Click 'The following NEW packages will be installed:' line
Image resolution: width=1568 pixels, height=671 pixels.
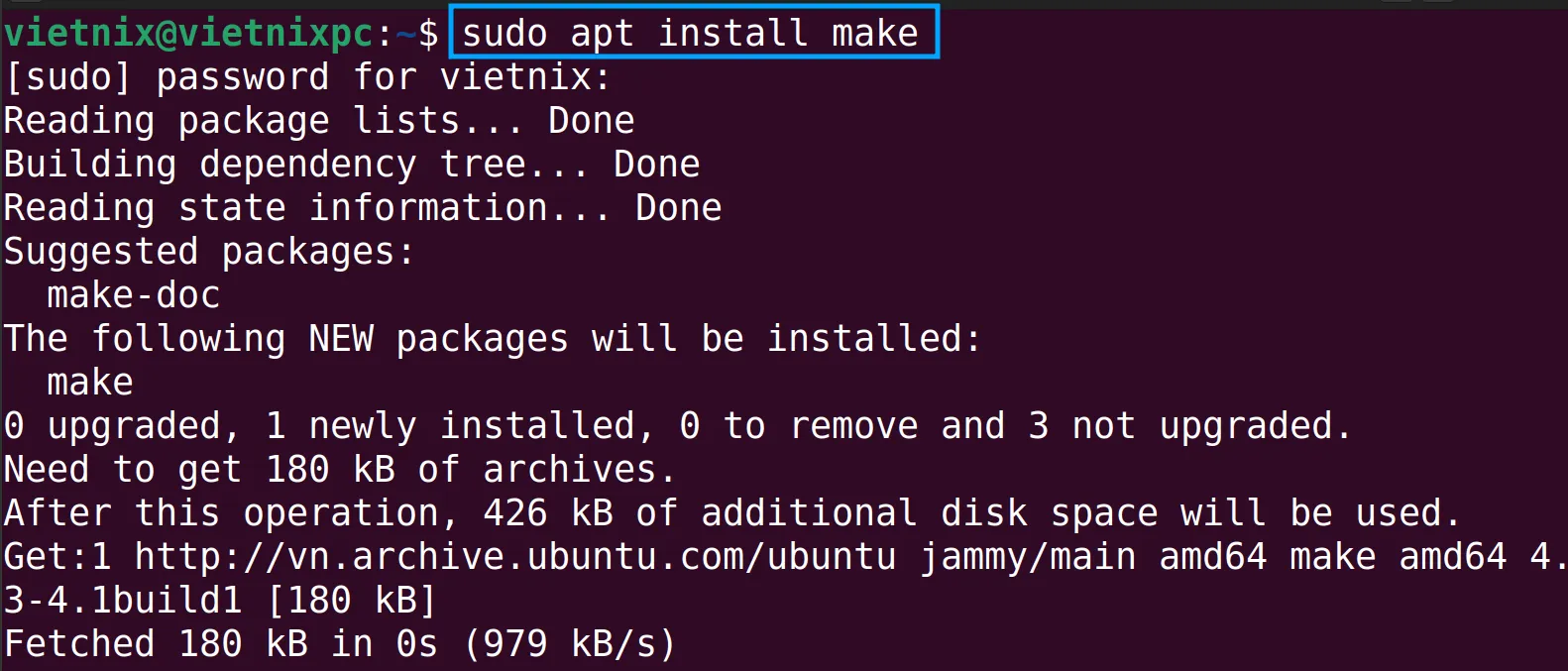tap(492, 339)
